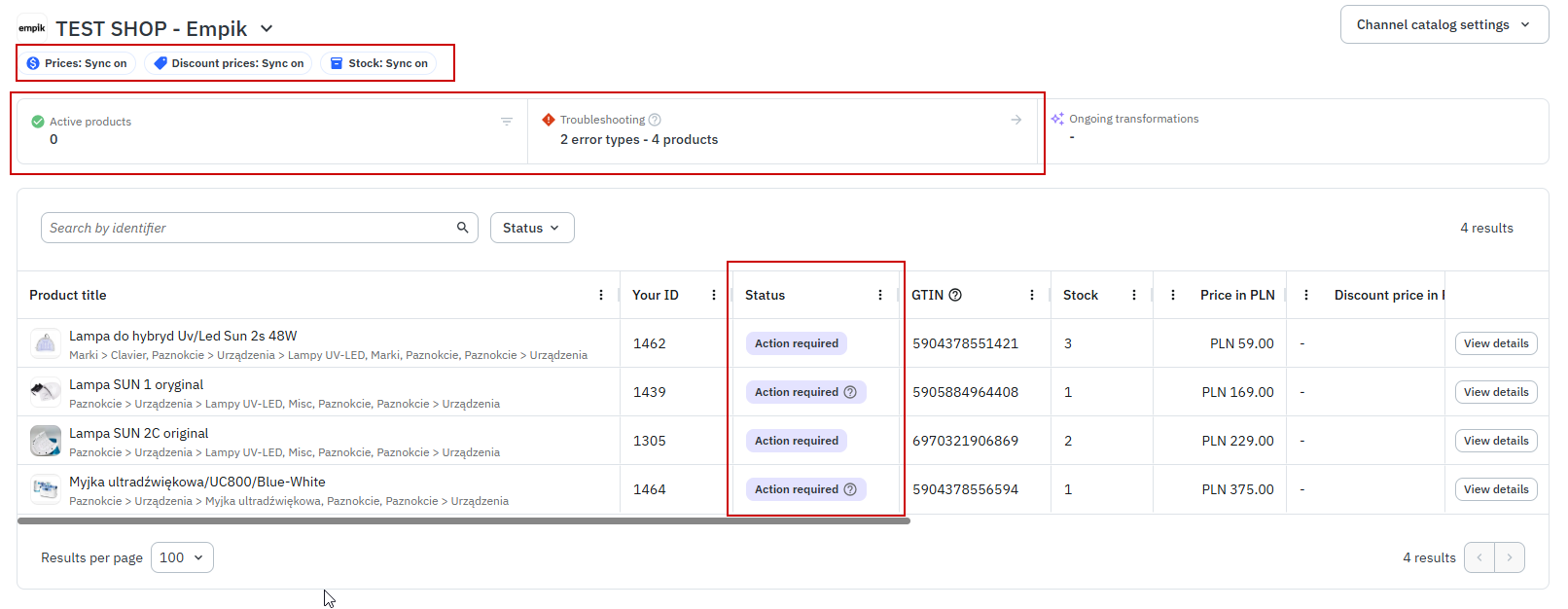Toggle the Discount prices: Sync on chip
Image resolution: width=1568 pixels, height=609 pixels.
pos(229,63)
